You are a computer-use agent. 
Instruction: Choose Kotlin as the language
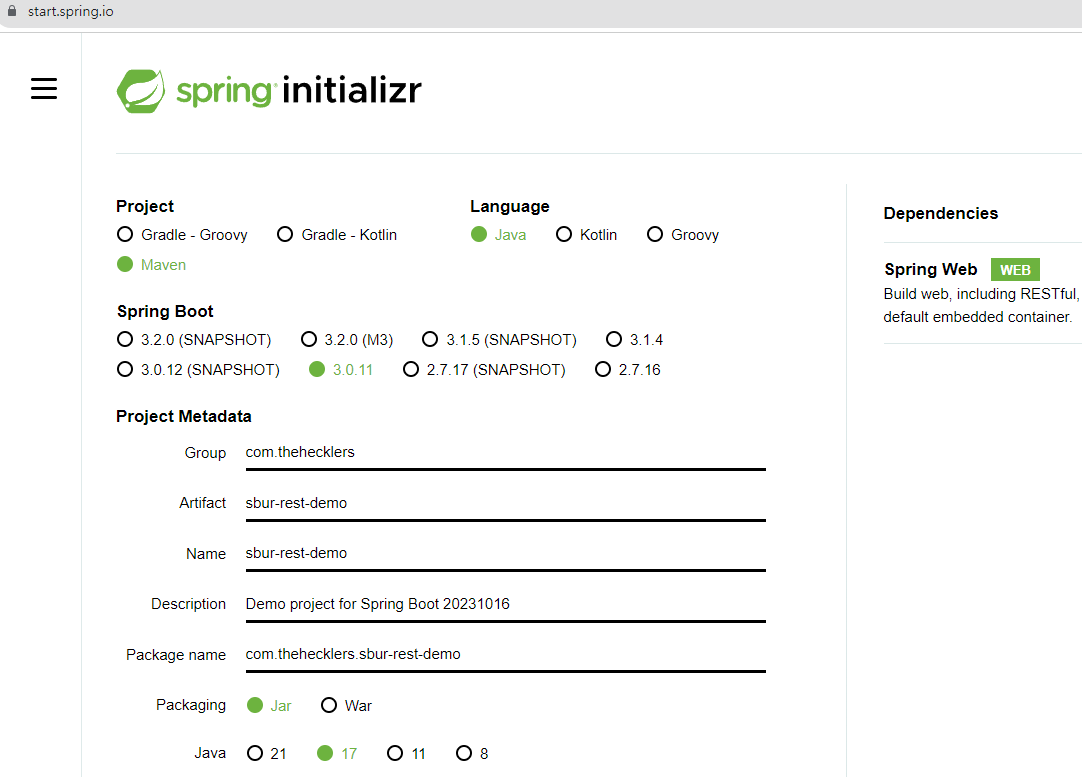pyautogui.click(x=586, y=235)
